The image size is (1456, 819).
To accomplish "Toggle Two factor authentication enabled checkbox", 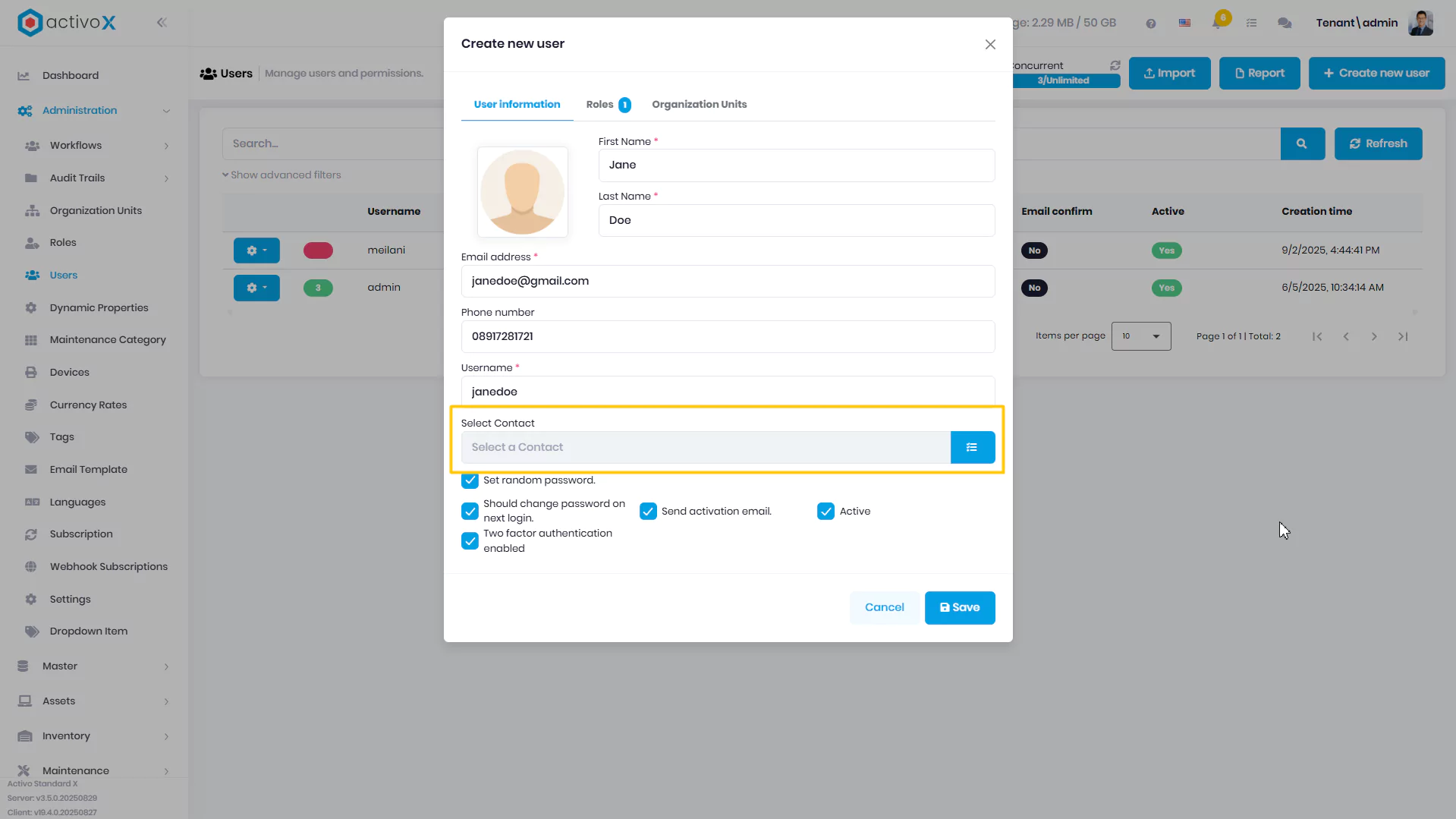I will [470, 541].
